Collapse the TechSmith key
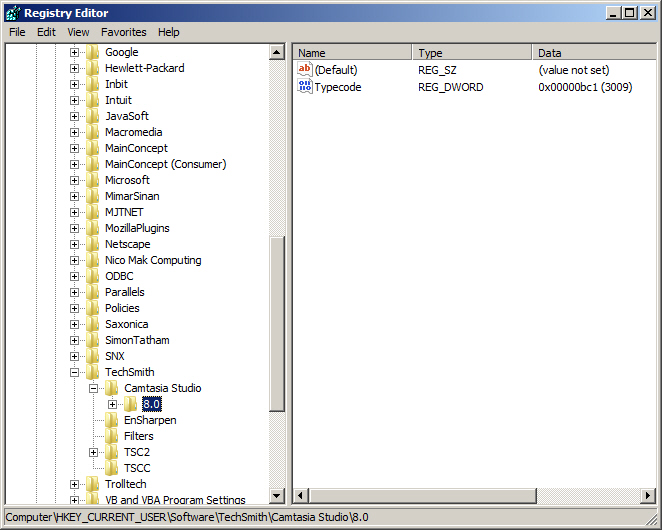662x530 pixels. coord(74,372)
